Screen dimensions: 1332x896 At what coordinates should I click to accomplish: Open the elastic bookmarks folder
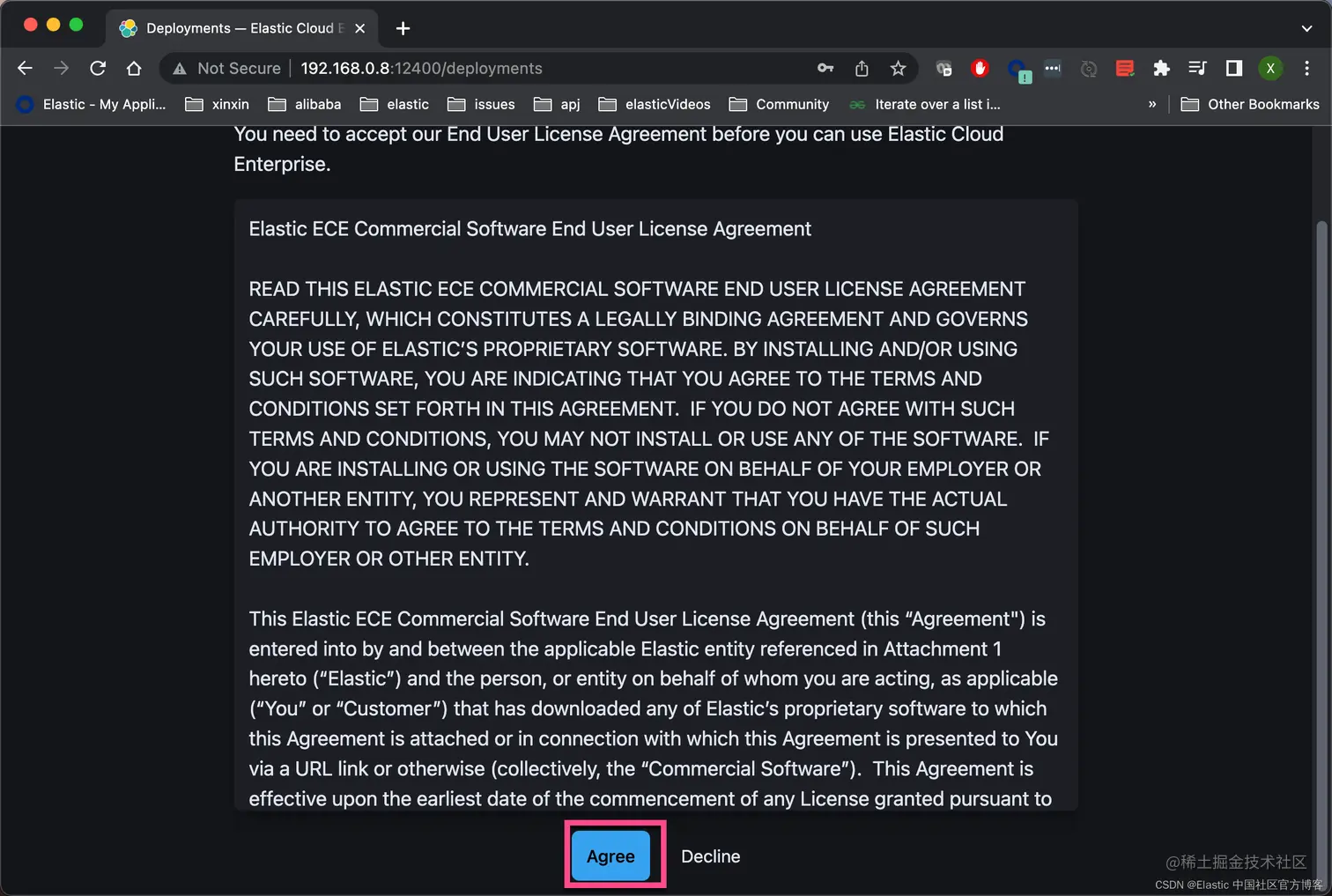pyautogui.click(x=395, y=104)
